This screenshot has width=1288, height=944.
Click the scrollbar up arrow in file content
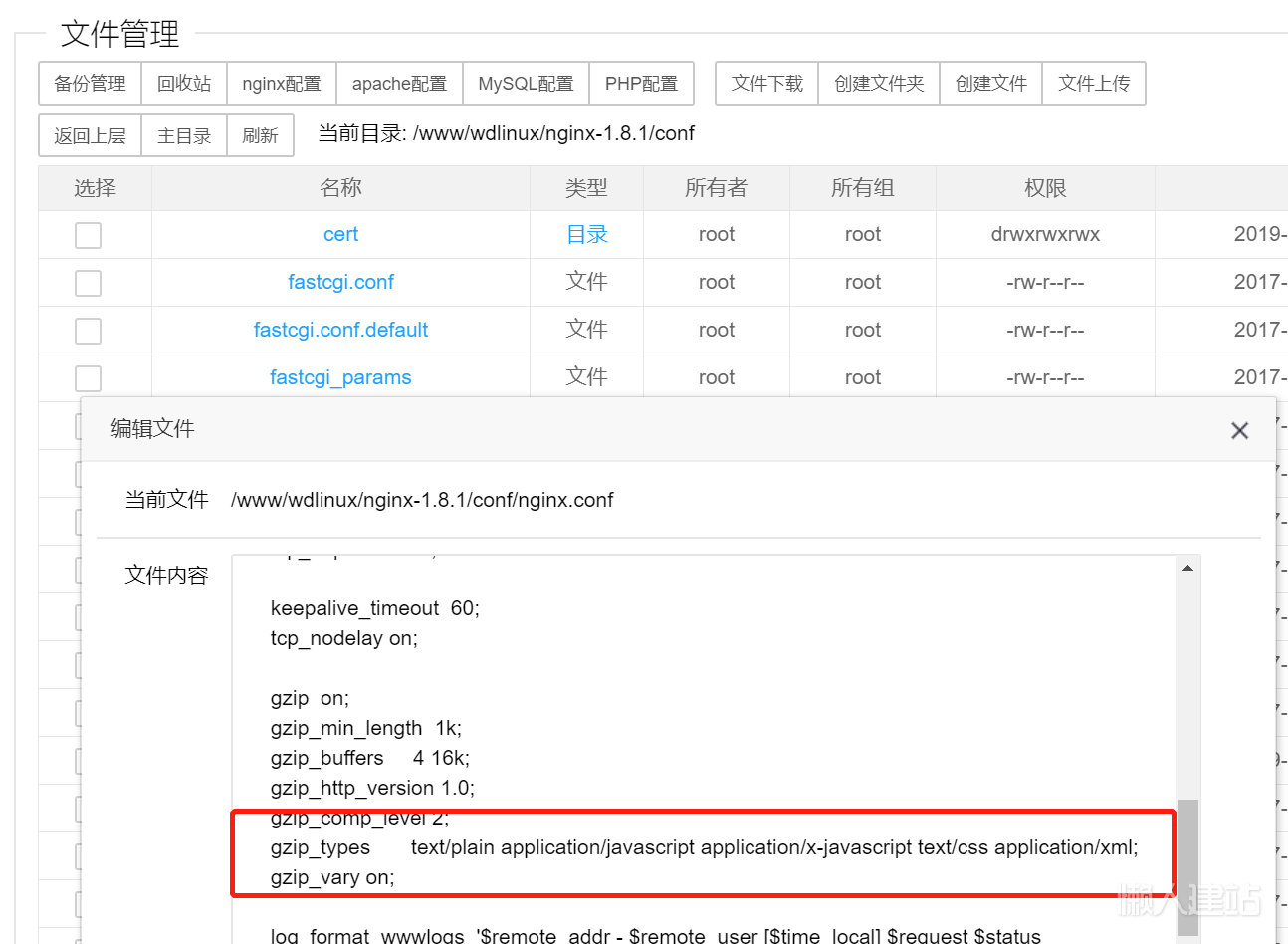[x=1186, y=568]
